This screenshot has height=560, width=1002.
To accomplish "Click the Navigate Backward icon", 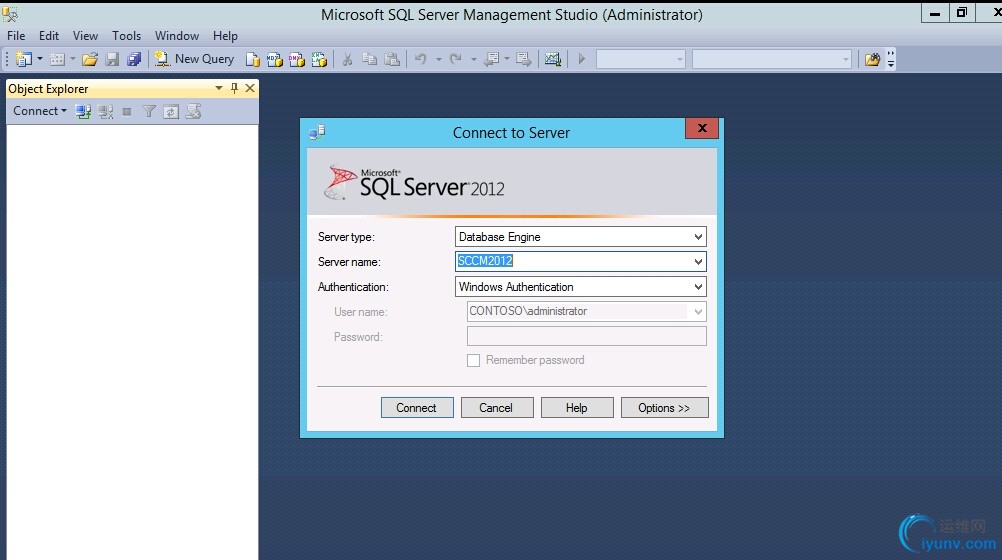I will [x=491, y=59].
